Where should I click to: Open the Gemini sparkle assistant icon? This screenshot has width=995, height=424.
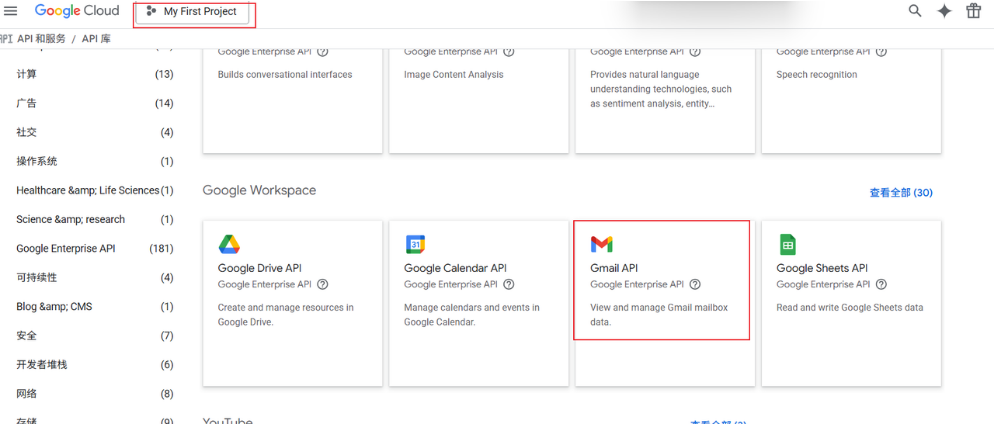pos(944,11)
